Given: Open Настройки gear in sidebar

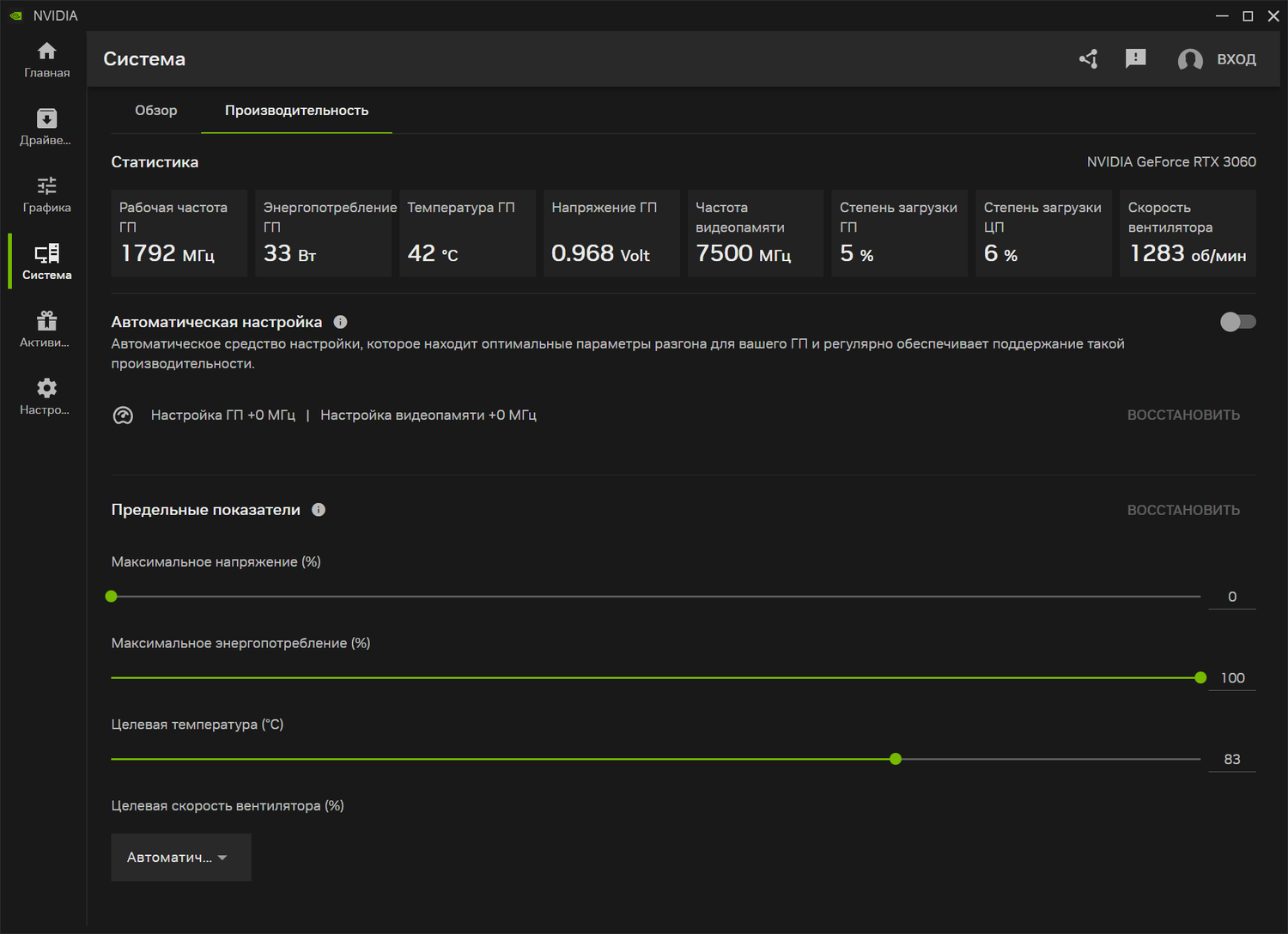Looking at the screenshot, I should (x=46, y=397).
